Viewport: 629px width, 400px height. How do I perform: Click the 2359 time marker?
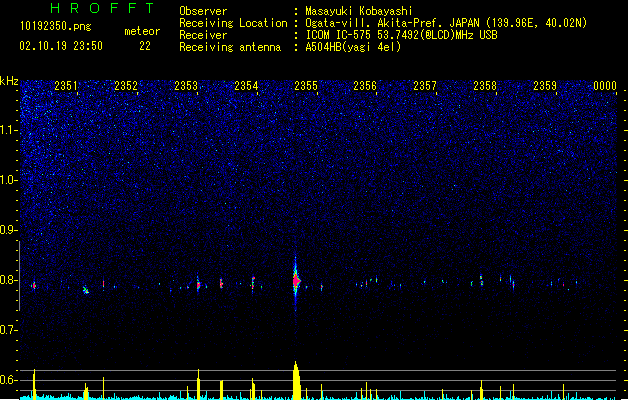(x=545, y=86)
